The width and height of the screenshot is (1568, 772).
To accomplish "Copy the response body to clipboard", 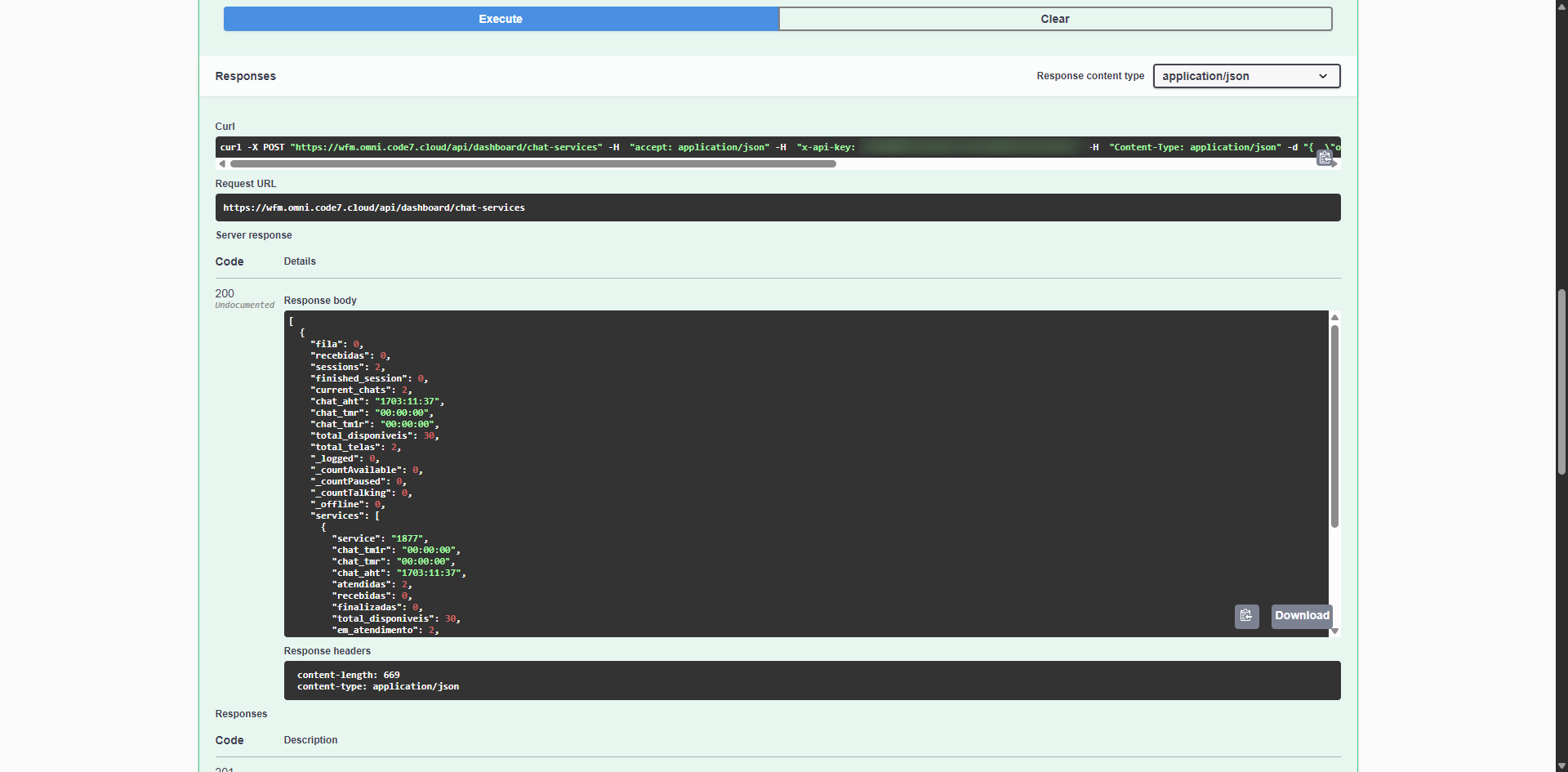I will point(1246,616).
